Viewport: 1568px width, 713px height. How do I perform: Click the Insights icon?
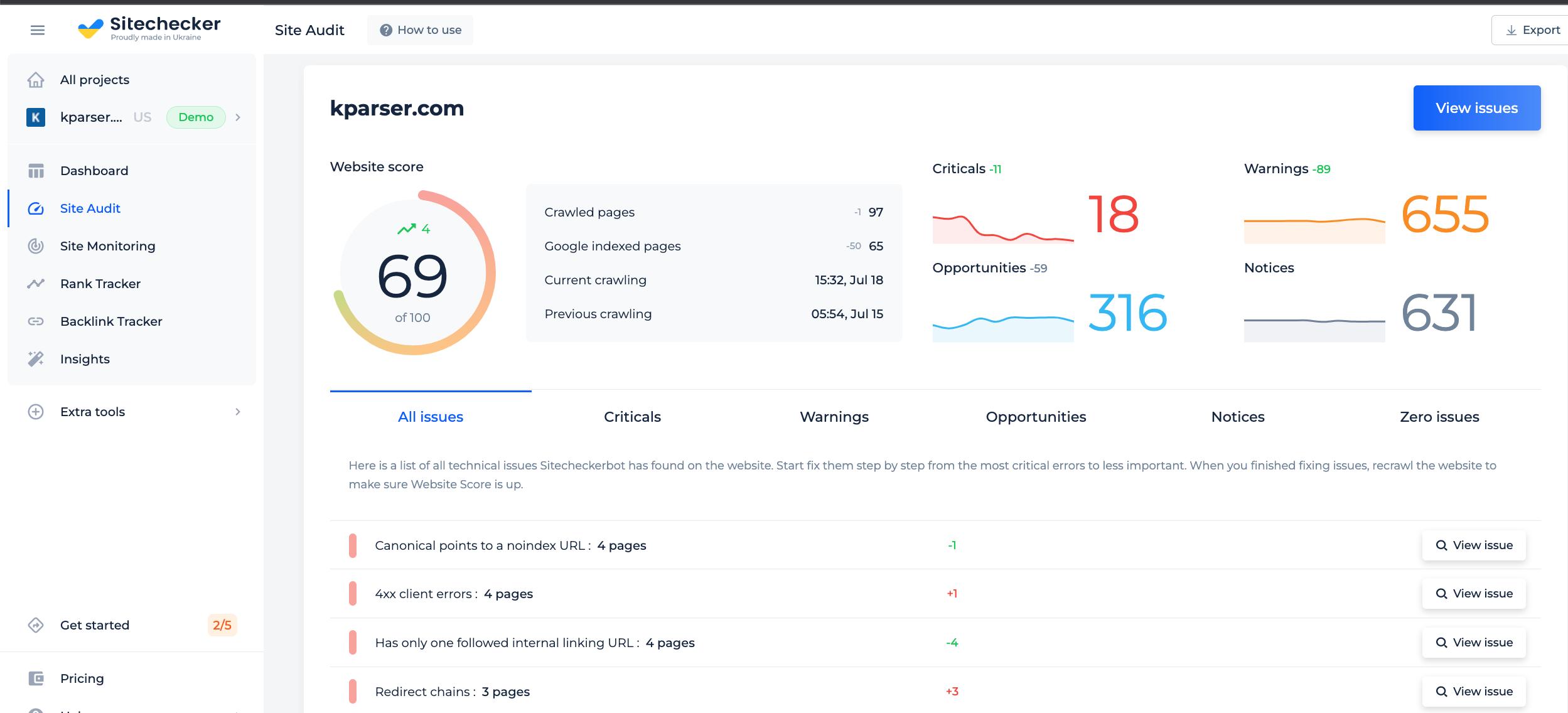(36, 358)
